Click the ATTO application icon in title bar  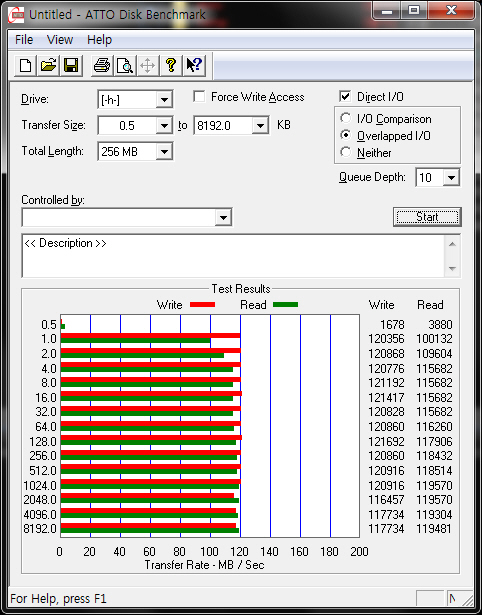[x=16, y=15]
